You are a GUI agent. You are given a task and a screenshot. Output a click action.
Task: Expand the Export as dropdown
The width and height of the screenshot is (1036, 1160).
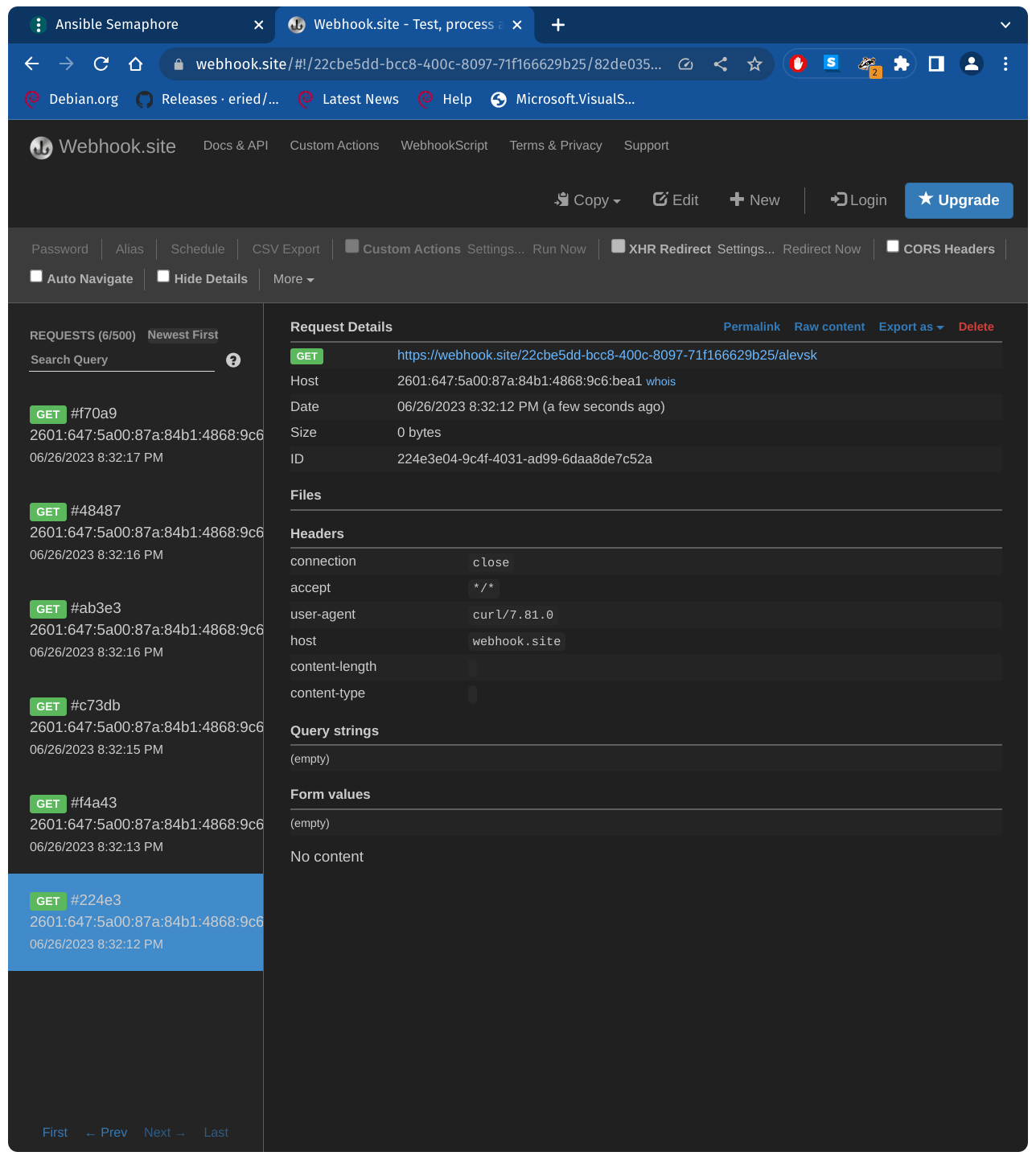pos(911,327)
